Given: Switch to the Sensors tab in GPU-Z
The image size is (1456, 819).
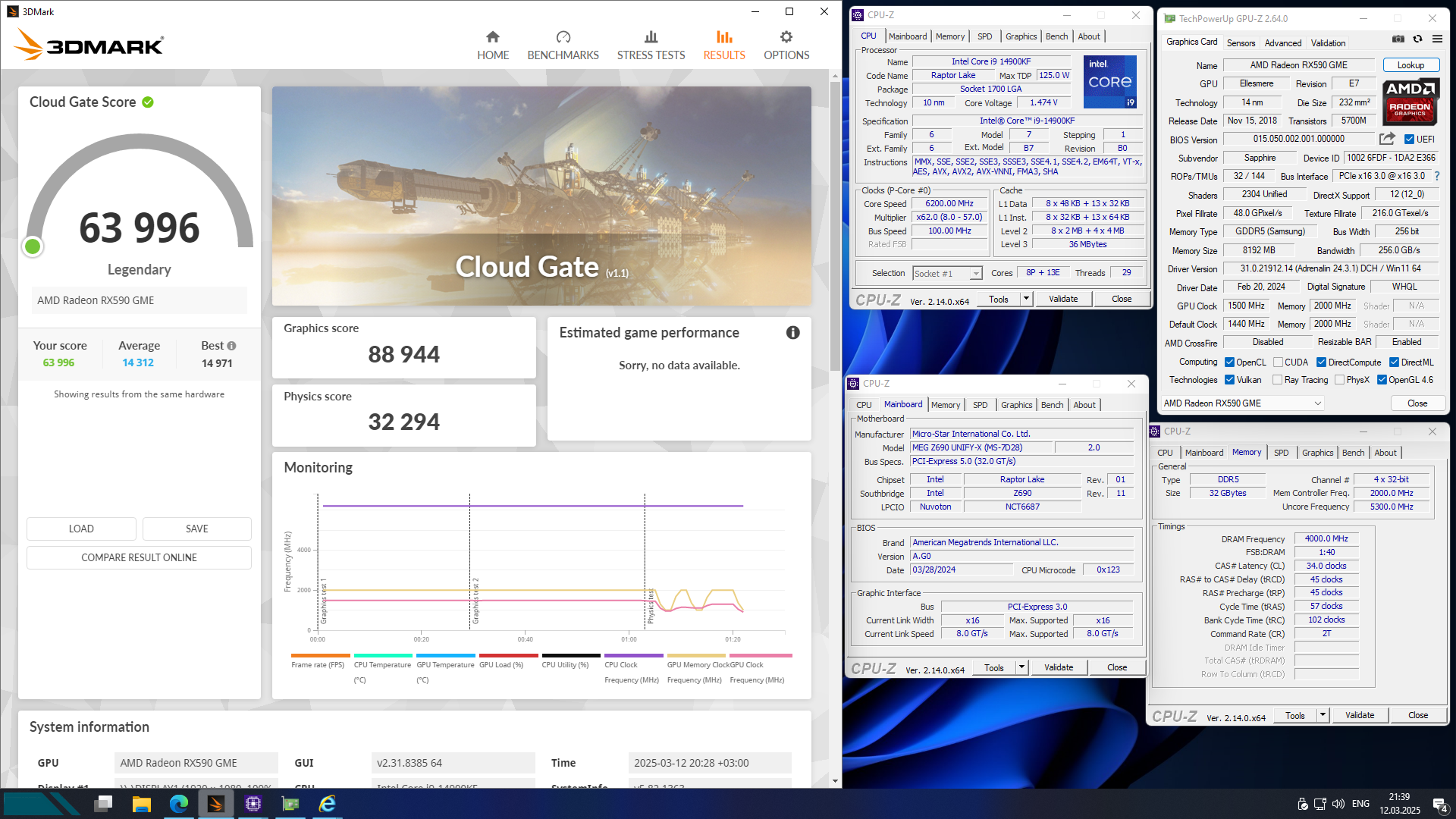Looking at the screenshot, I should [1241, 43].
